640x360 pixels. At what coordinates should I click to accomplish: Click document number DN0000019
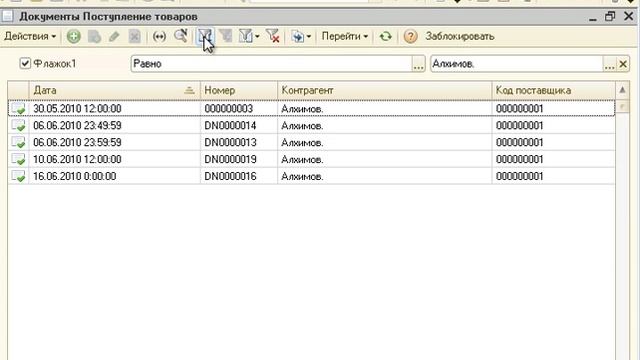[x=230, y=159]
